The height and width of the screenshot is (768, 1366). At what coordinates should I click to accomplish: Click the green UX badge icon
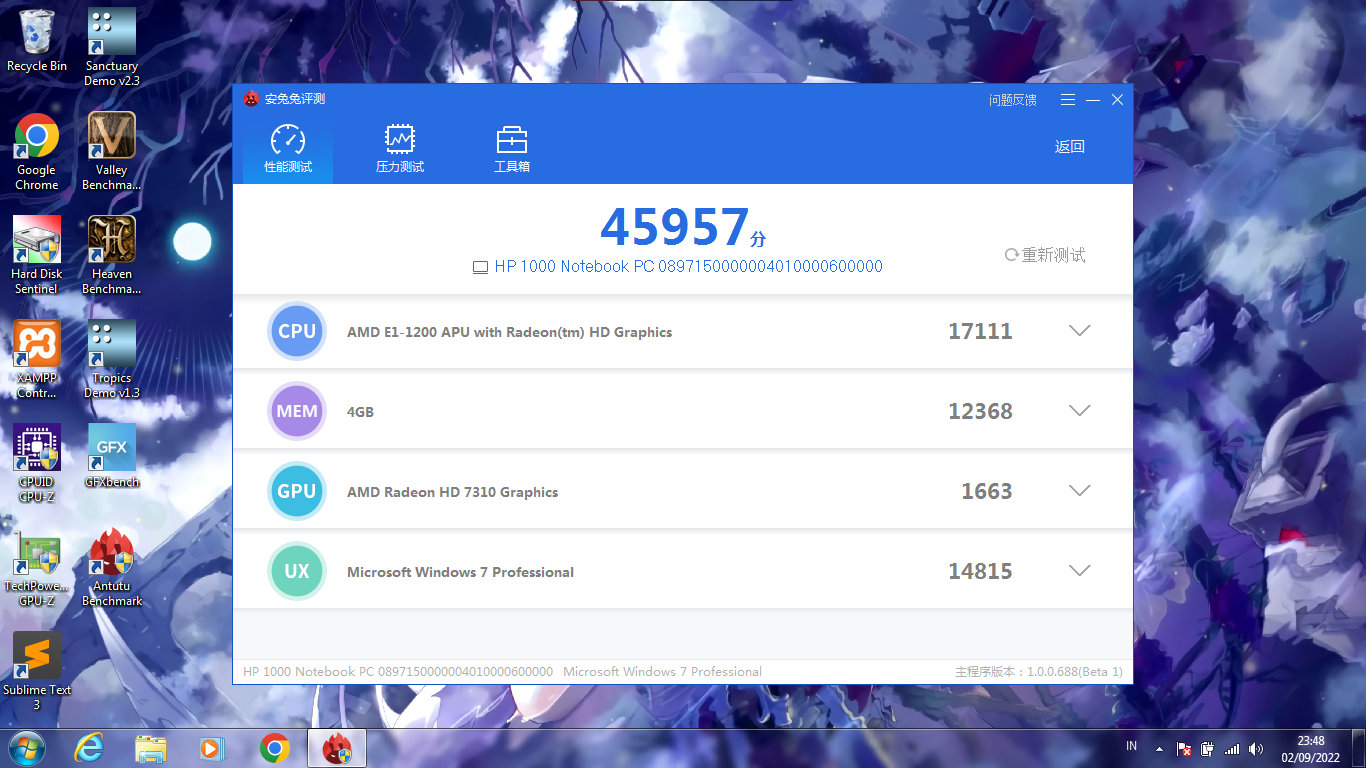[x=297, y=571]
